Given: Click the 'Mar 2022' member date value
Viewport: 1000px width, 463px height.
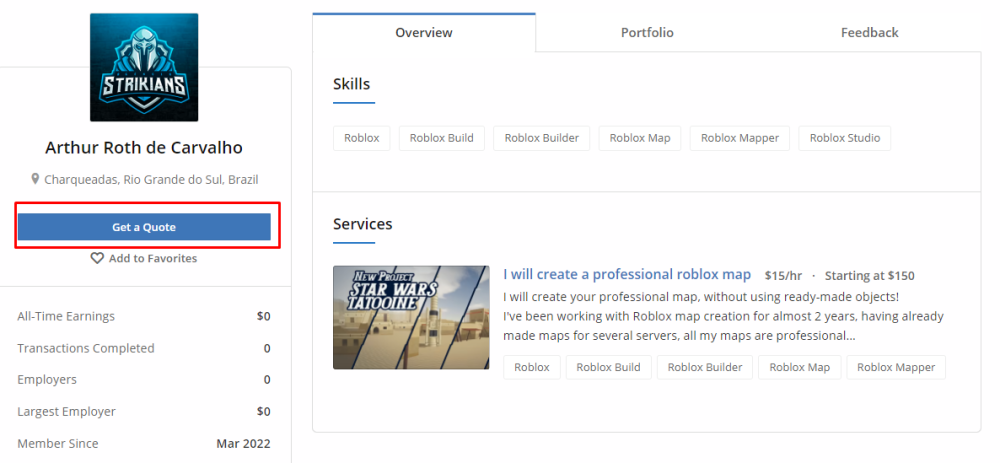Looking at the screenshot, I should click(243, 443).
